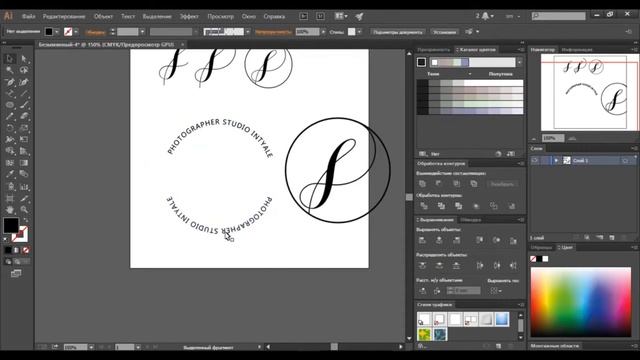Screen dimensions: 640x360
Task: Select the Gradient tool
Action: tap(24, 163)
